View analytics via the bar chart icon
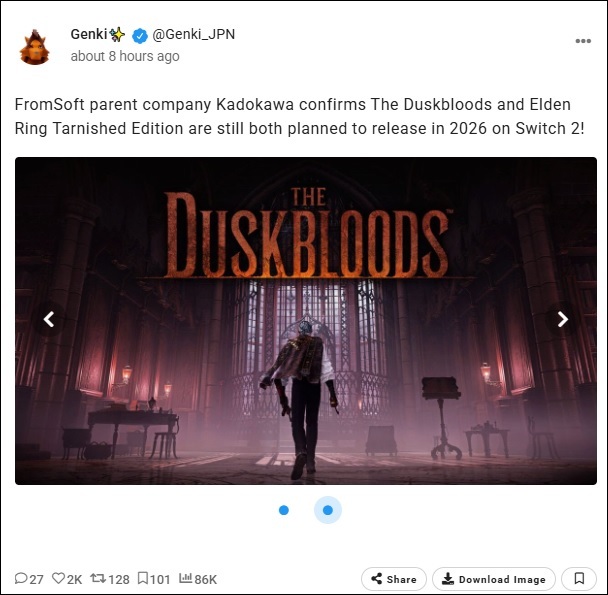The height and width of the screenshot is (595, 608). coord(185,578)
